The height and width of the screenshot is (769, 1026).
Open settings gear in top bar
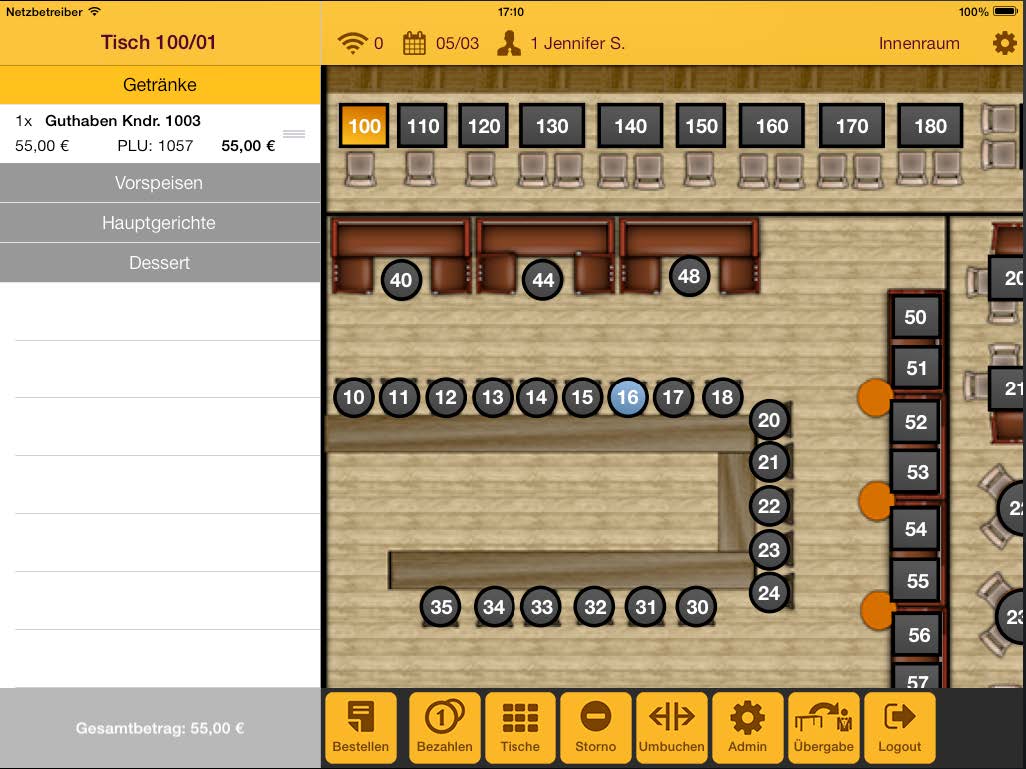tap(1003, 43)
